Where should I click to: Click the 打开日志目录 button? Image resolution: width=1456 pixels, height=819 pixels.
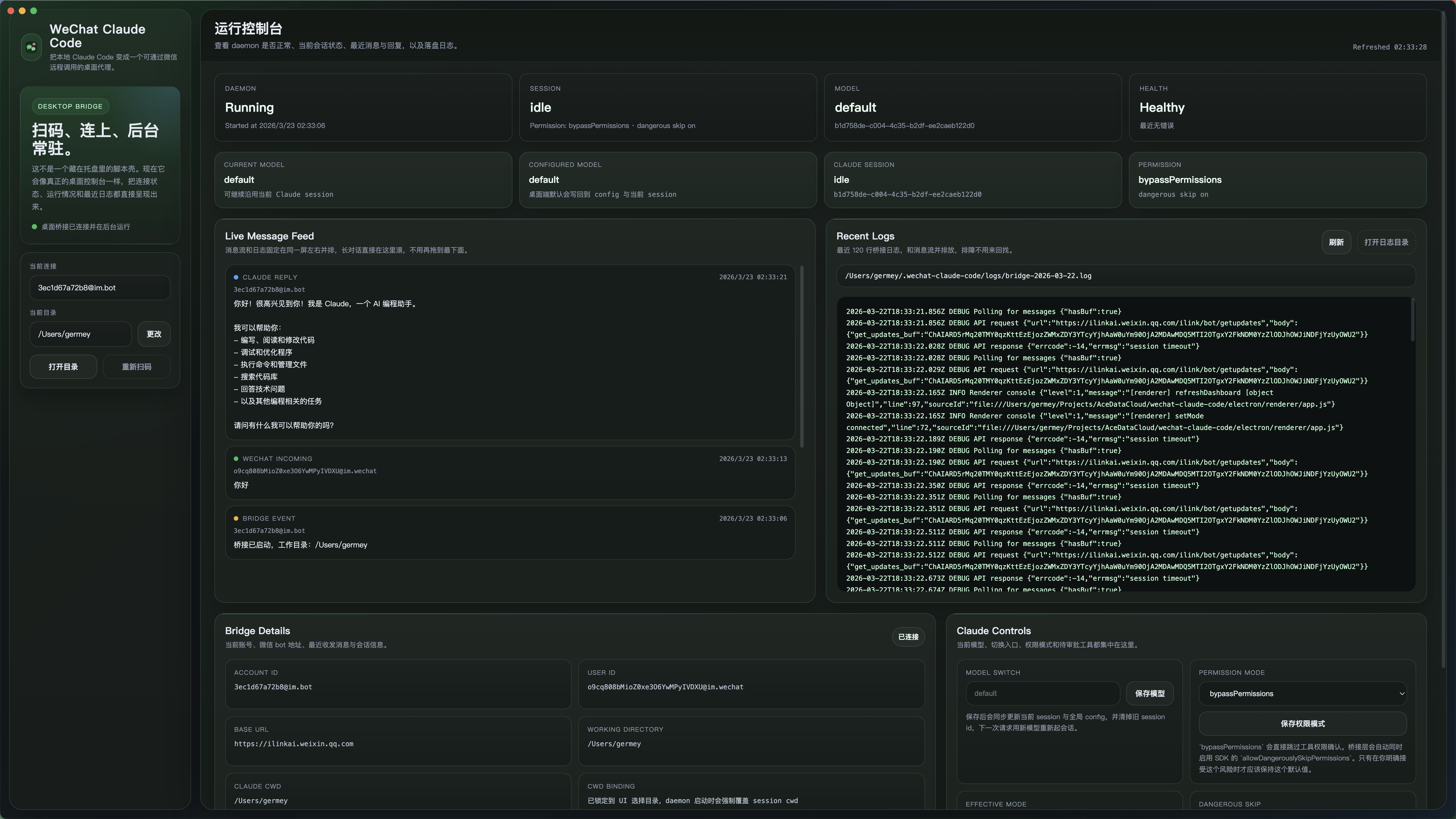1386,243
